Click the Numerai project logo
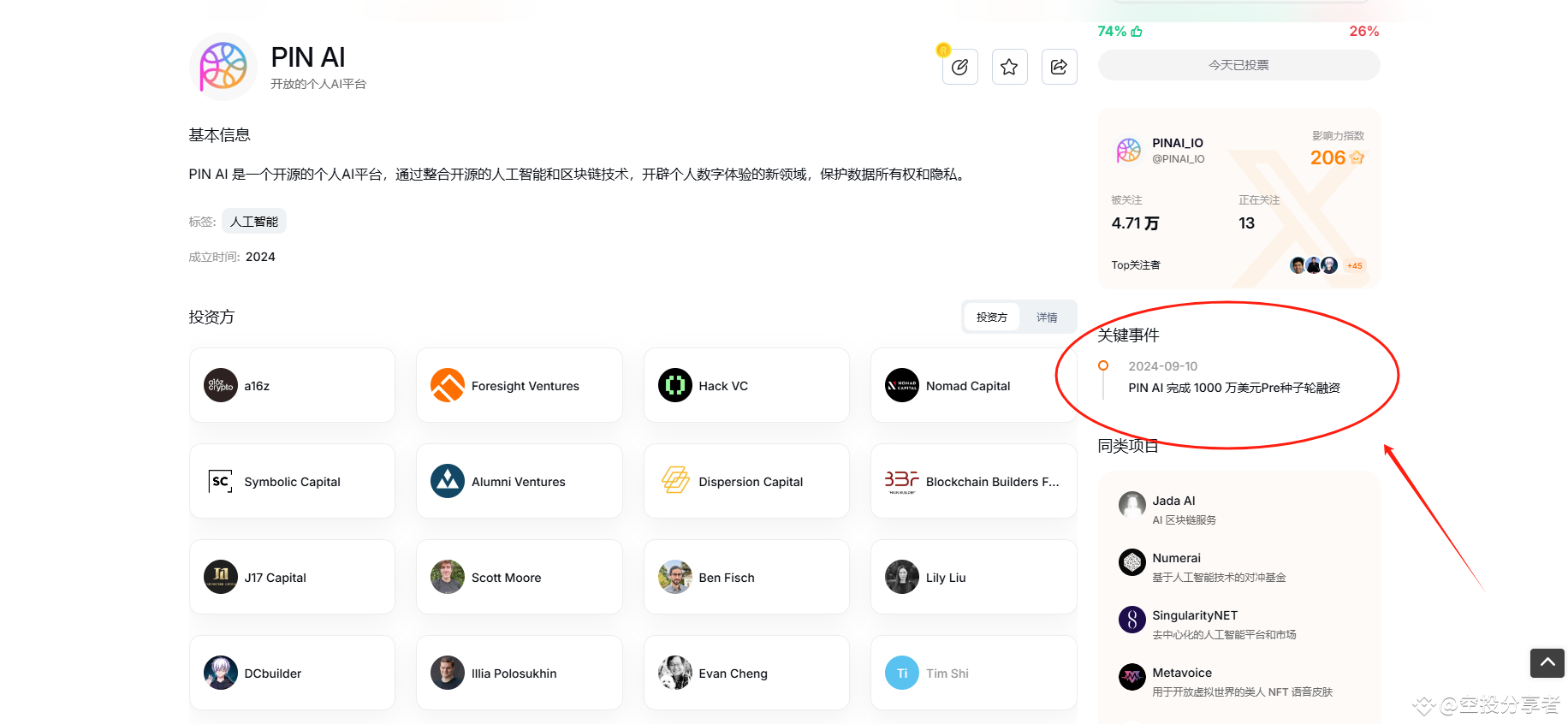Viewport: 1568px width, 724px height. pyautogui.click(x=1132, y=562)
